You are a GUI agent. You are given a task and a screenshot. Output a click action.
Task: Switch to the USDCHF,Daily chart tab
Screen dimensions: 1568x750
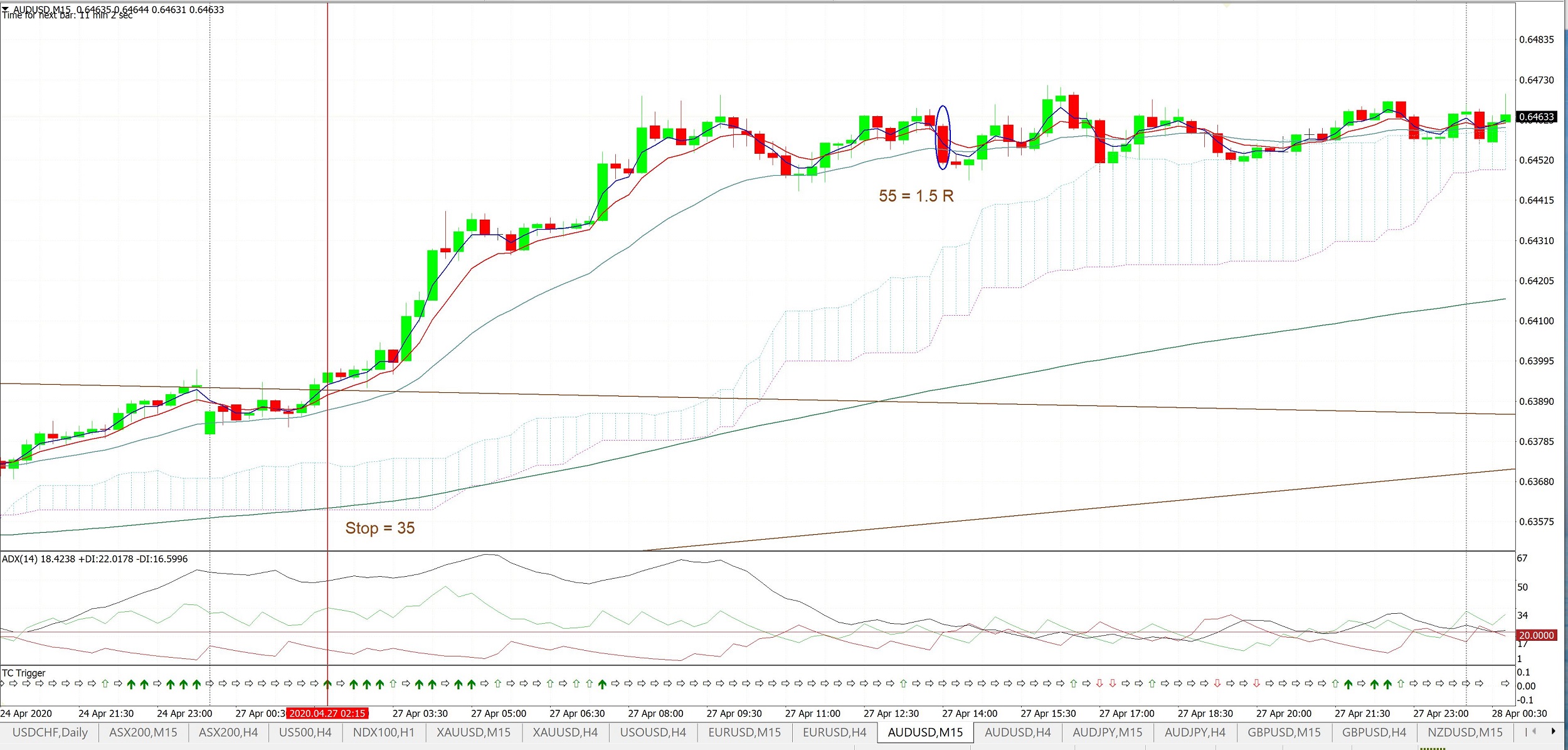[50, 732]
